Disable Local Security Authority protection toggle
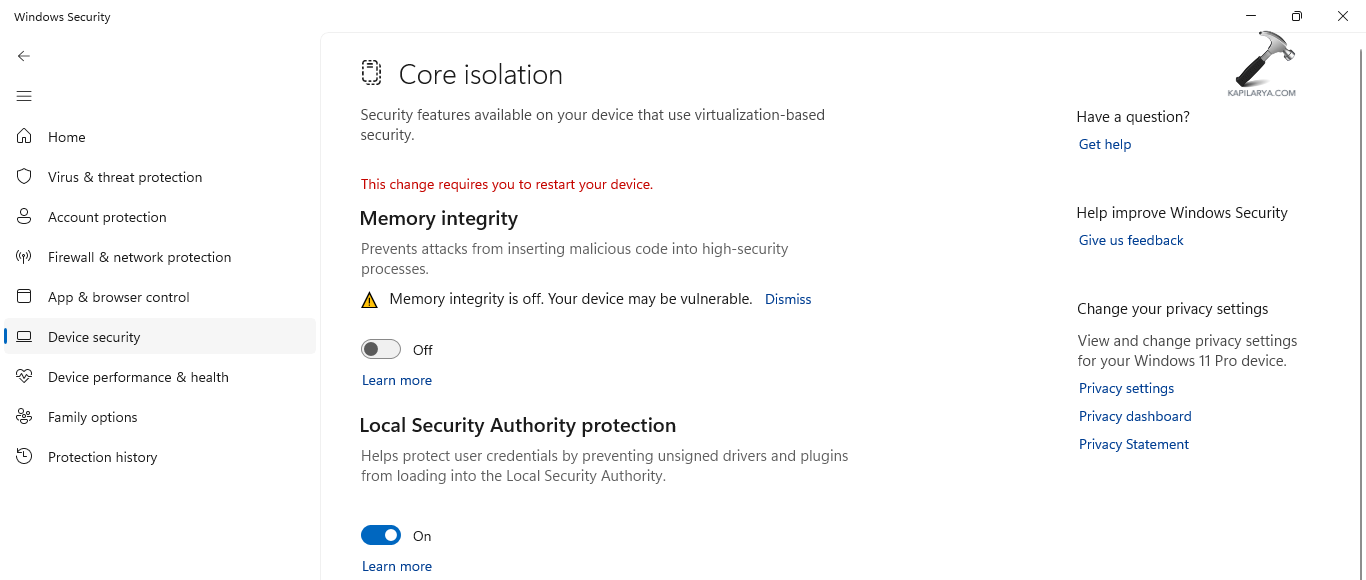This screenshot has height=580, width=1366. coord(381,535)
